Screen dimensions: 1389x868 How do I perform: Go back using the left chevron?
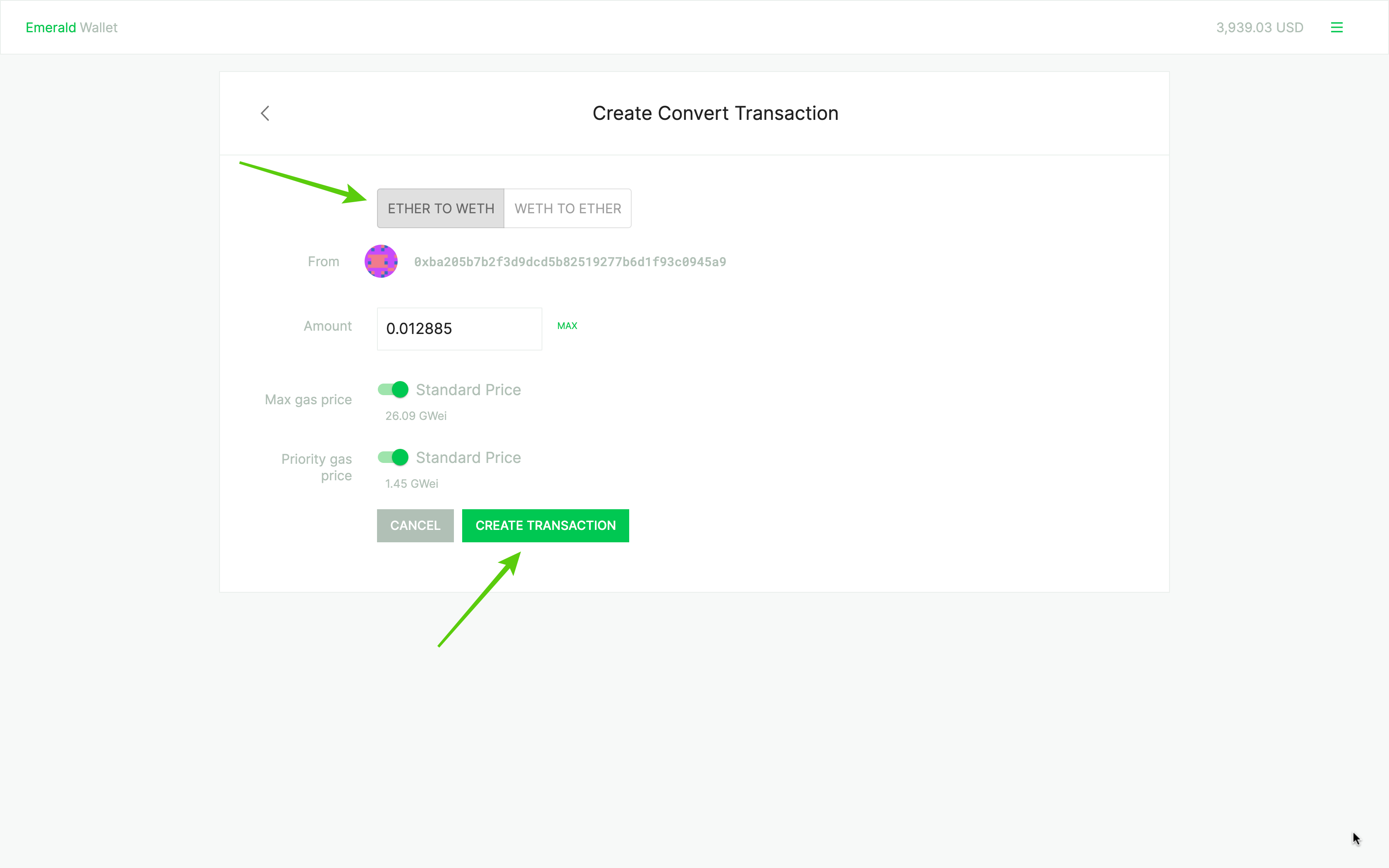point(265,113)
